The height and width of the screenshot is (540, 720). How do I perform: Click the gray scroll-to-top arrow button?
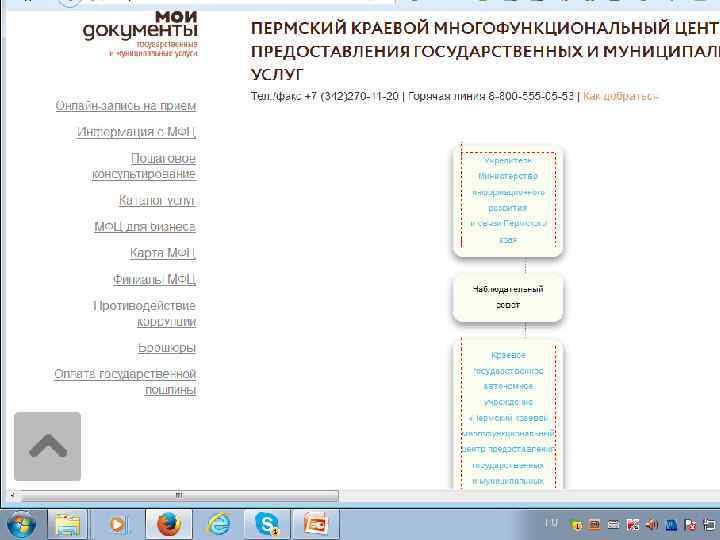tap(47, 446)
